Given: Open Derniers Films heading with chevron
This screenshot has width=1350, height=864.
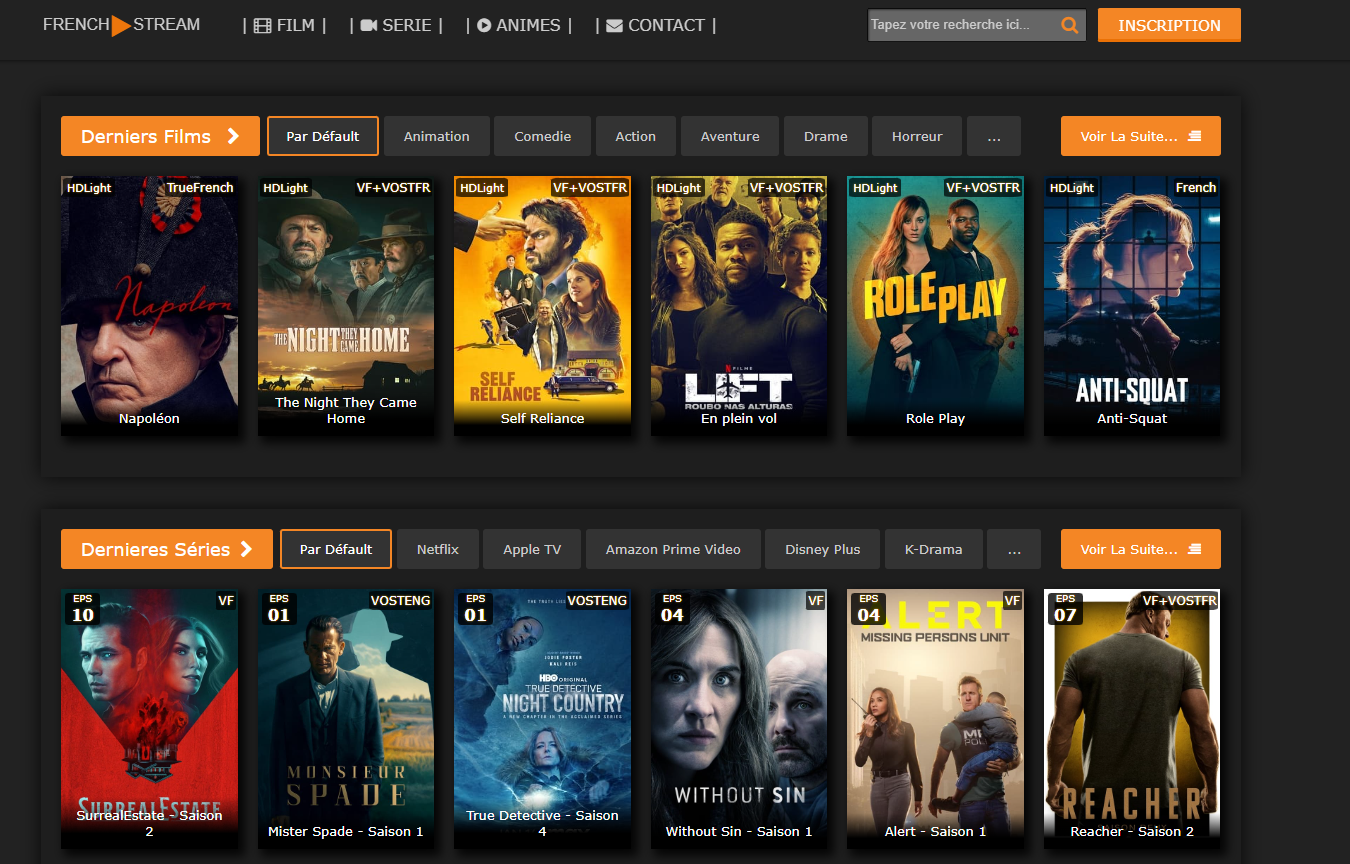Looking at the screenshot, I should (160, 137).
